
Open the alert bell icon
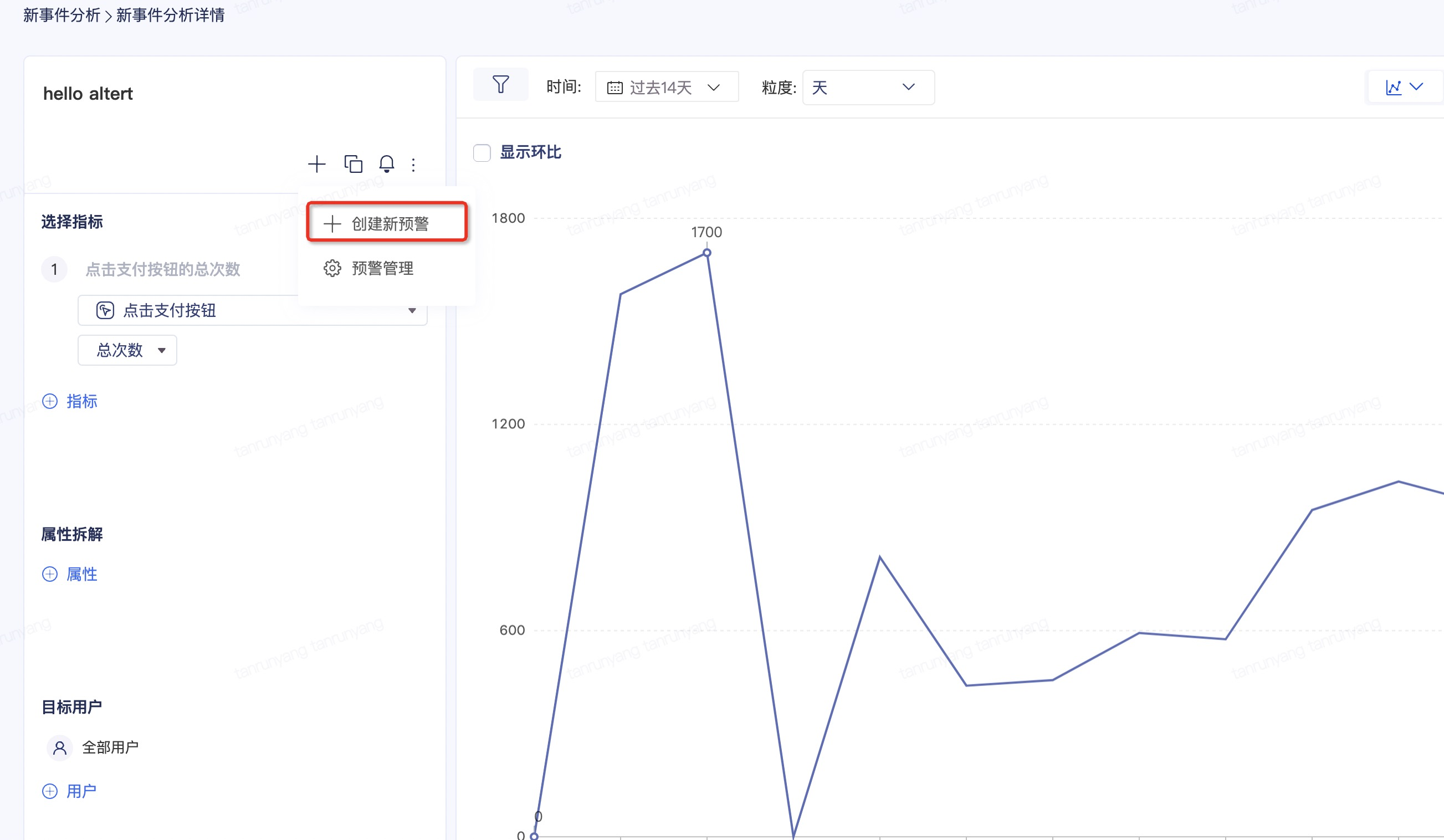[387, 164]
